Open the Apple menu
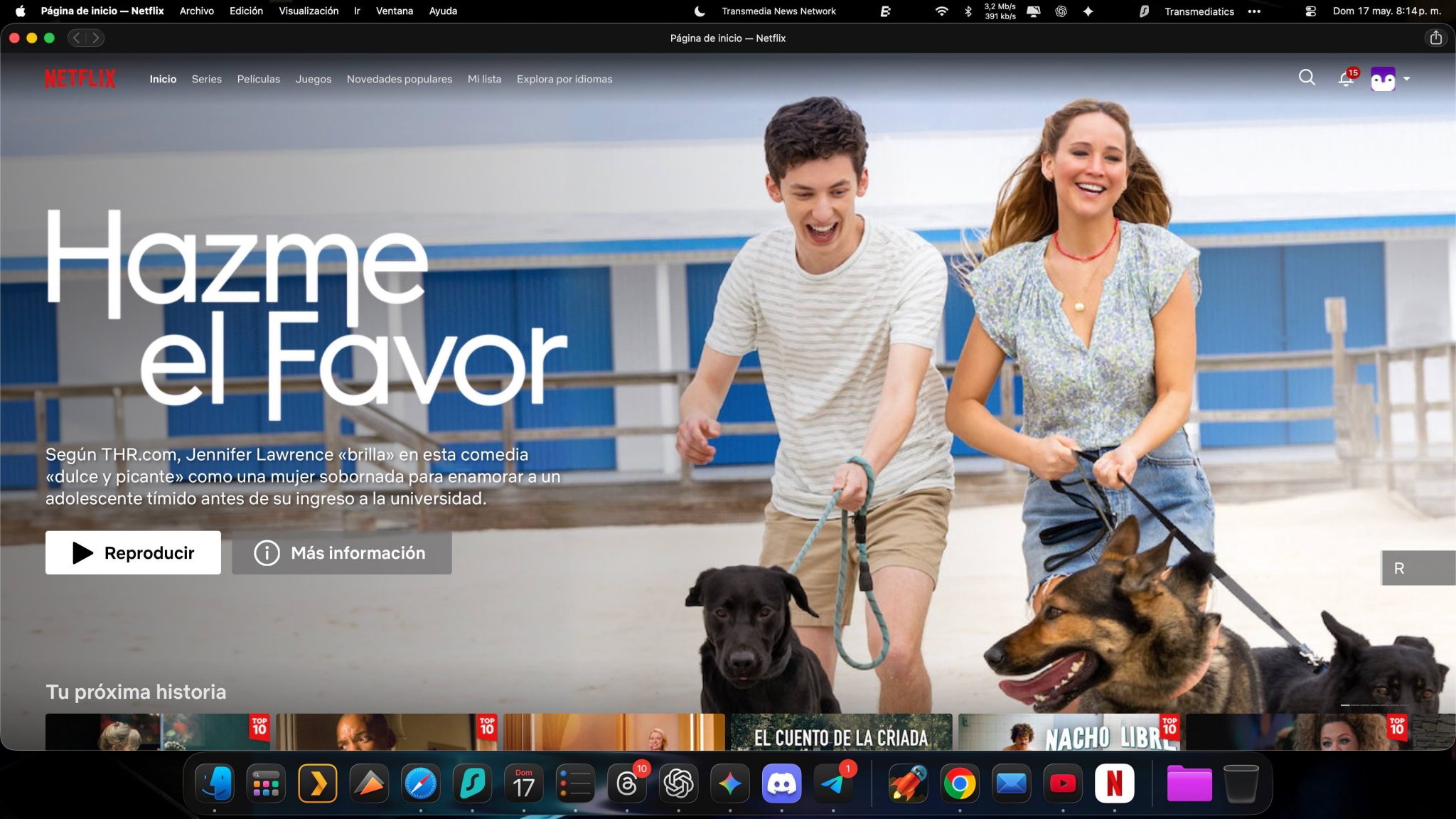 tap(20, 11)
